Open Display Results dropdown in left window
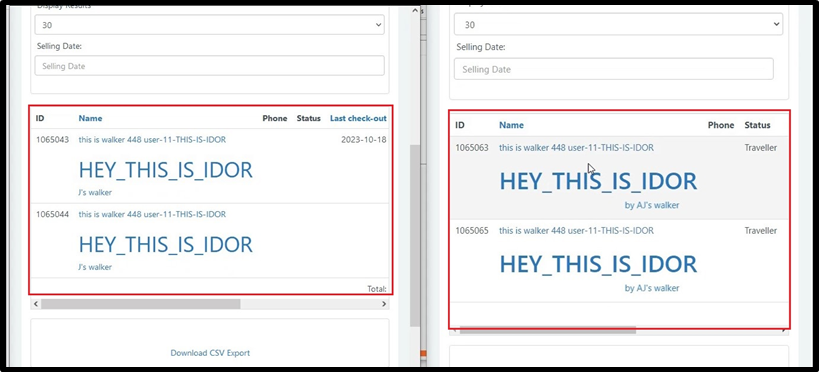The height and width of the screenshot is (372, 819). (x=209, y=25)
